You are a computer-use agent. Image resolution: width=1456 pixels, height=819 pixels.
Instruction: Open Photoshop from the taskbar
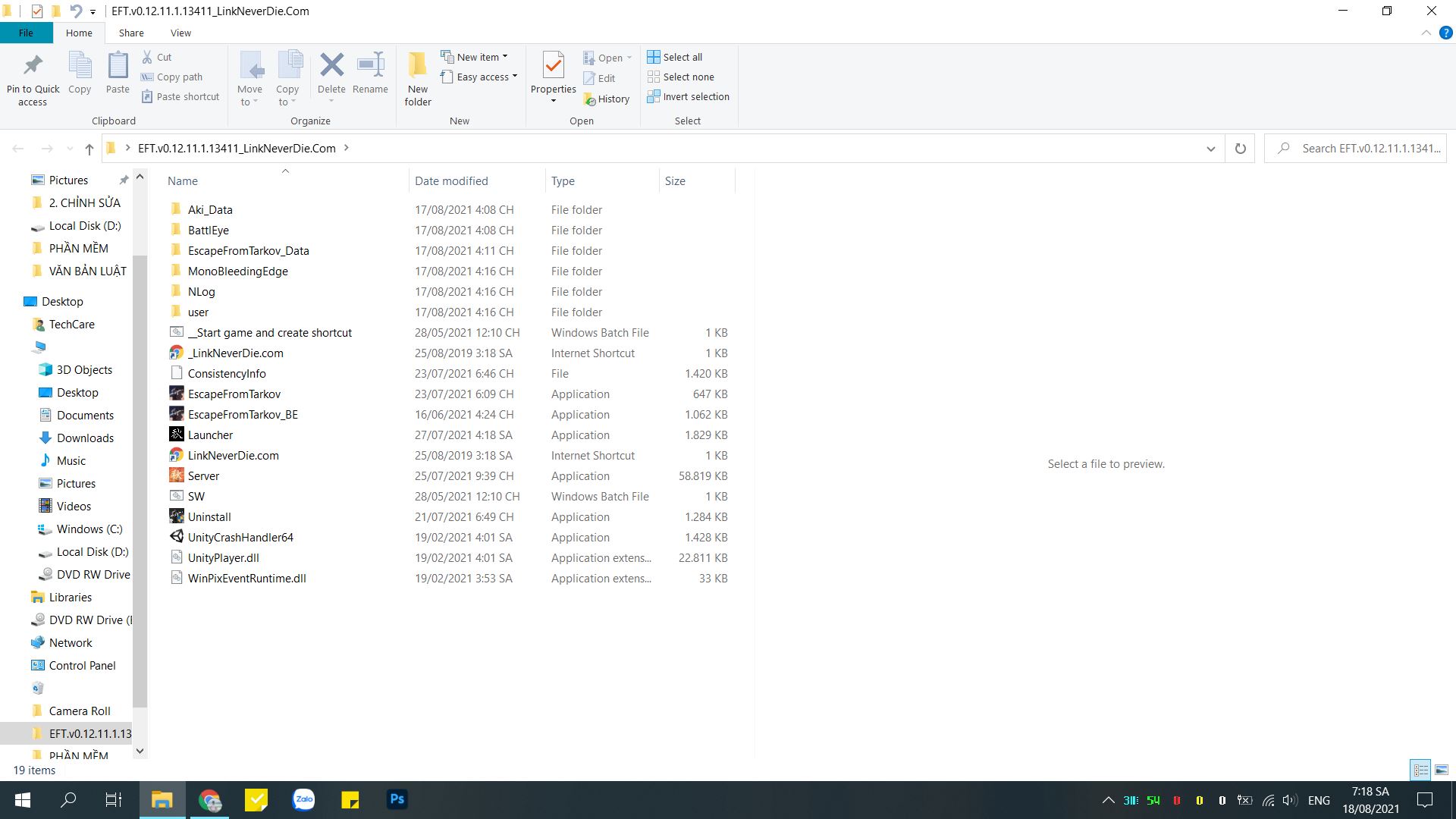(x=397, y=799)
